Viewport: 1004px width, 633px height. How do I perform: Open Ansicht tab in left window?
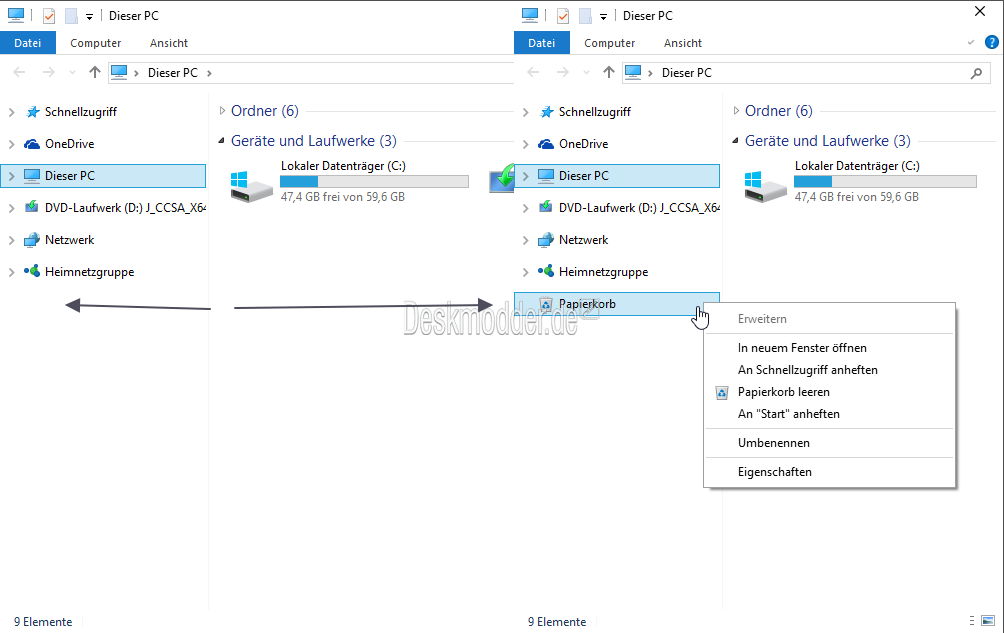pyautogui.click(x=169, y=43)
